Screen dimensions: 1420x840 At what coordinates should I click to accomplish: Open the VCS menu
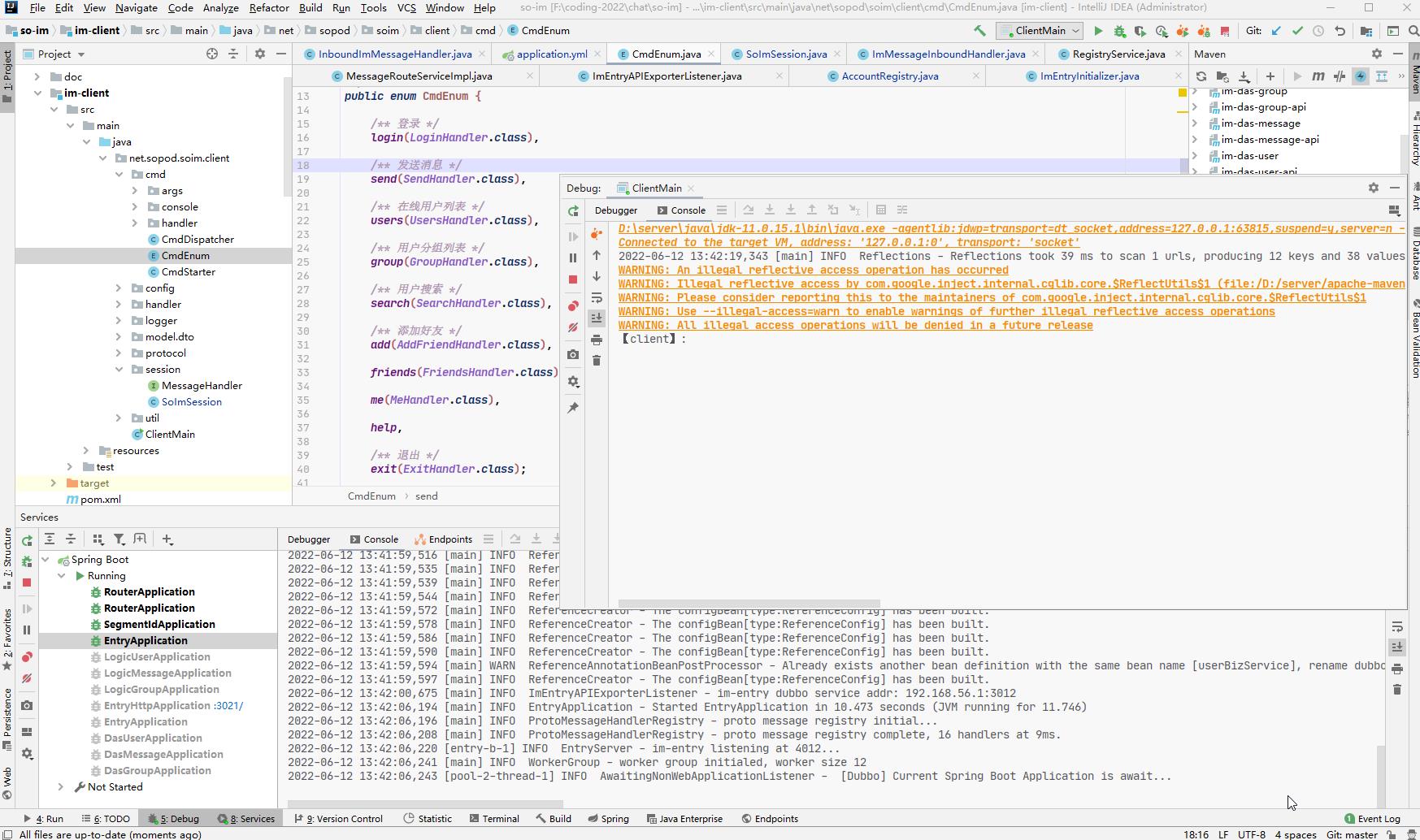point(406,7)
